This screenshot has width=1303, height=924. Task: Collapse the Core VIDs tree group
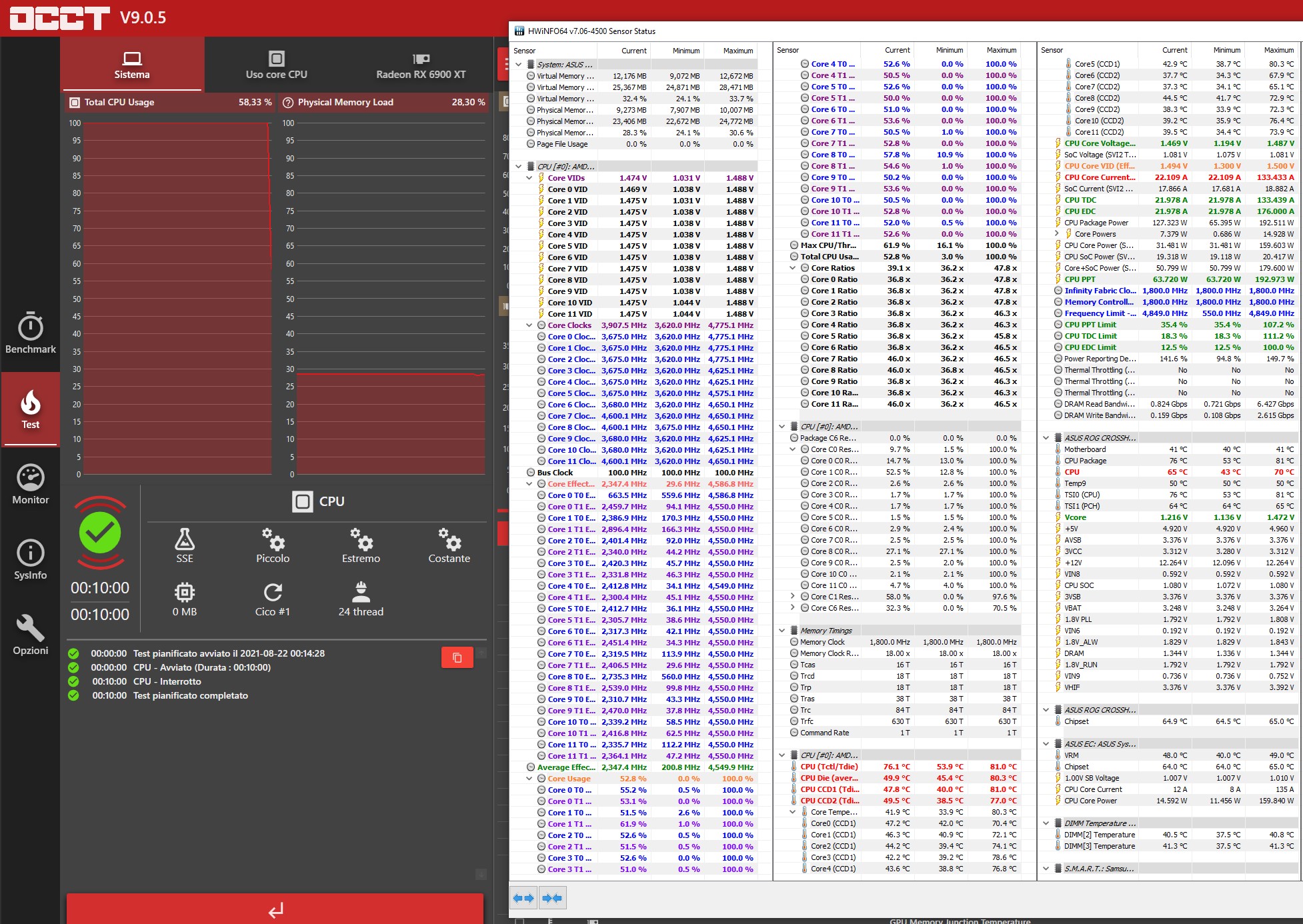[x=529, y=178]
